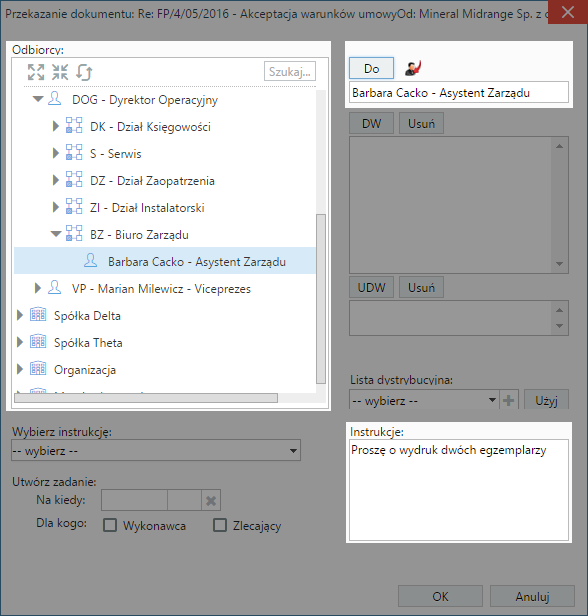Image resolution: width=588 pixels, height=616 pixels.
Task: Collapse BZ - Biuro Zarządu node
Action: tap(56, 235)
